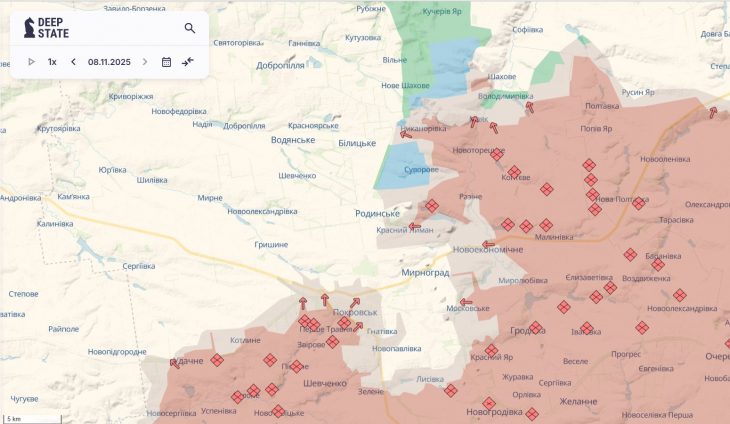This screenshot has width=730, height=424.
Task: Click the 5 km scale bar
Action: click(x=17, y=417)
